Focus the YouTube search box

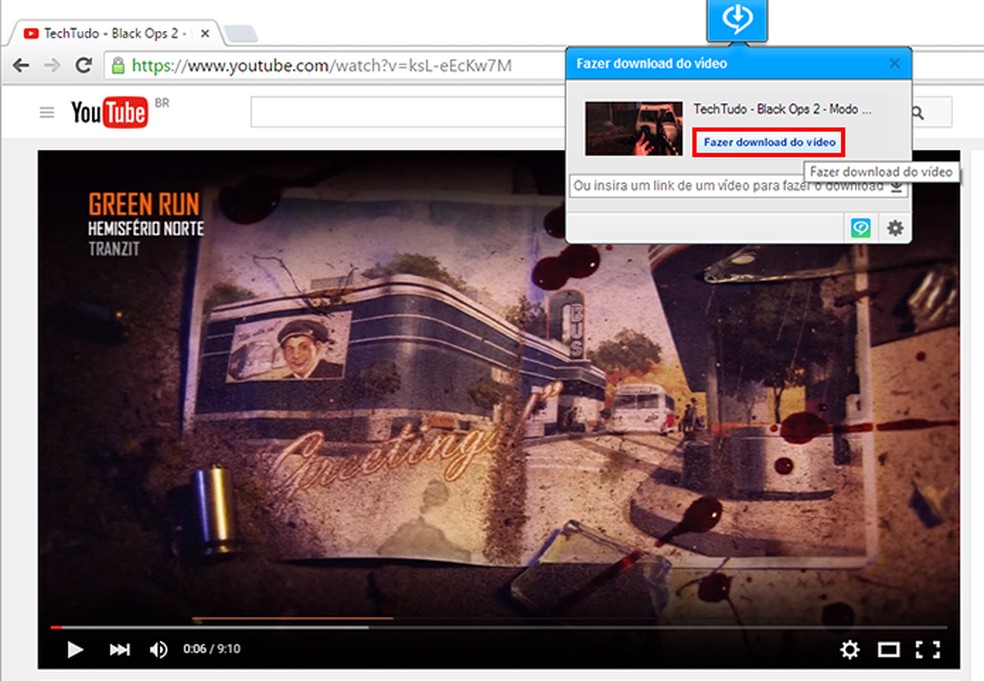coord(408,112)
